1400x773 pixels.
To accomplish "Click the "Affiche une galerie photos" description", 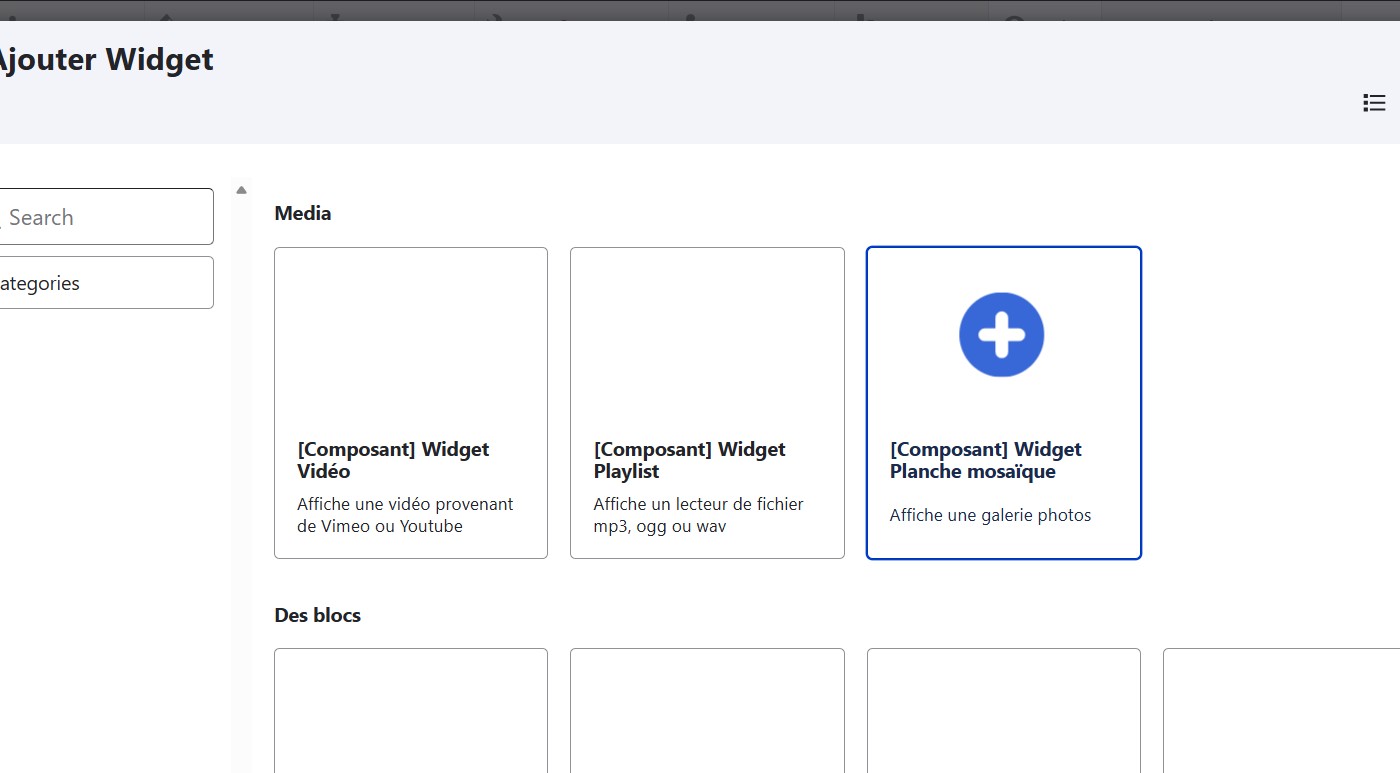I will click(x=990, y=516).
